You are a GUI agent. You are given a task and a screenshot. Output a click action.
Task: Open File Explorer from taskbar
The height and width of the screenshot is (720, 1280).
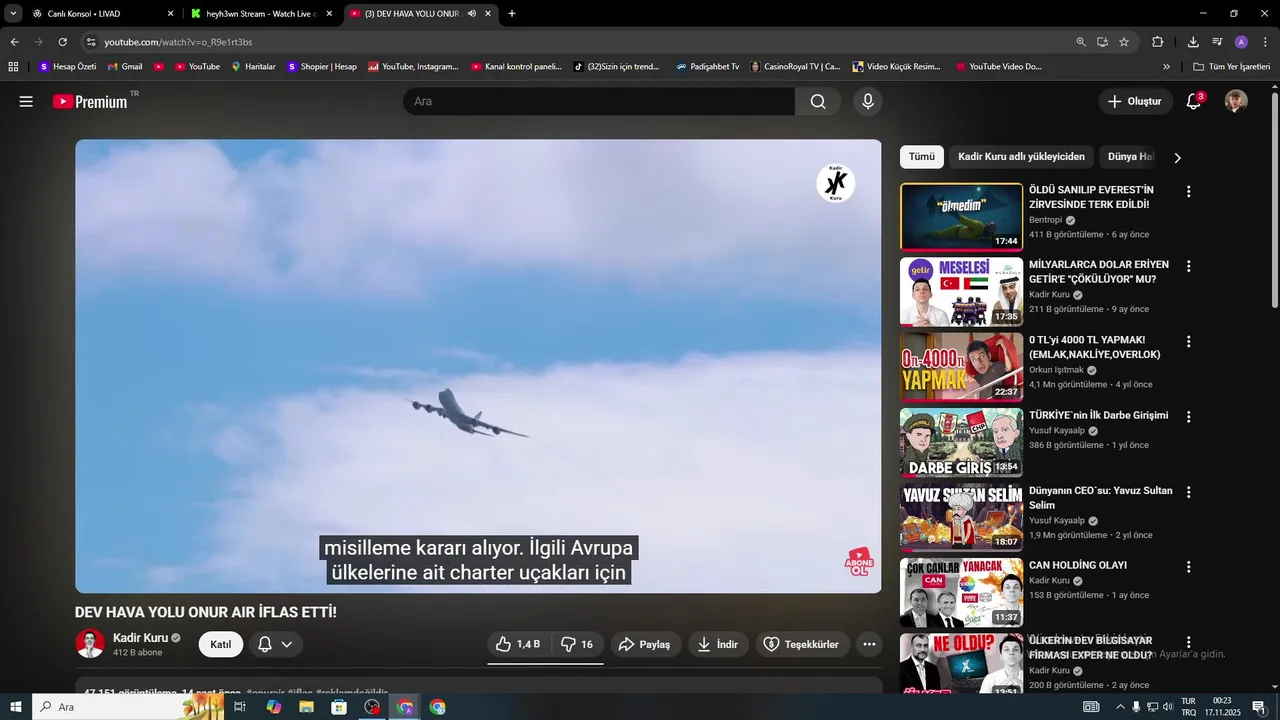tap(306, 707)
